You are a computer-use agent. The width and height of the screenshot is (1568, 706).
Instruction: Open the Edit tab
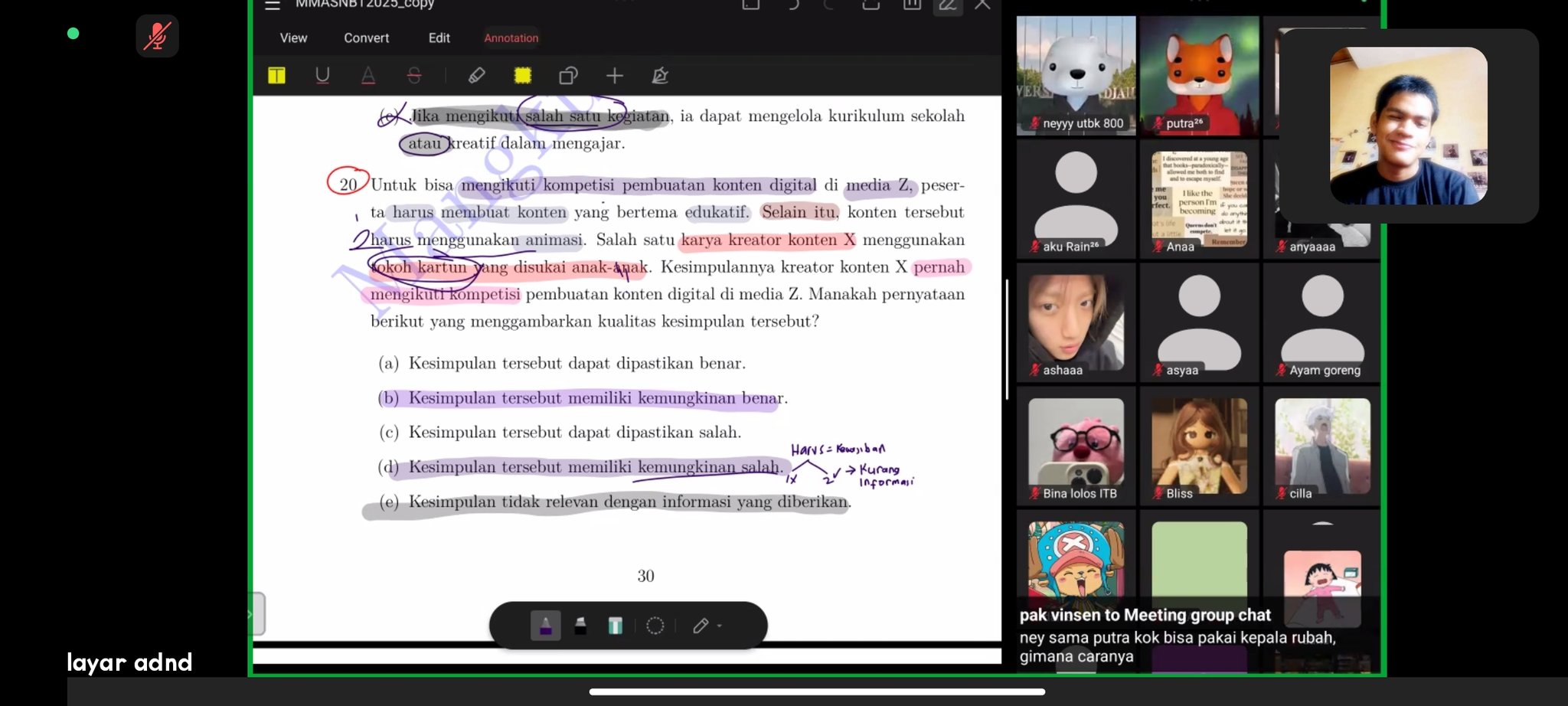click(439, 38)
